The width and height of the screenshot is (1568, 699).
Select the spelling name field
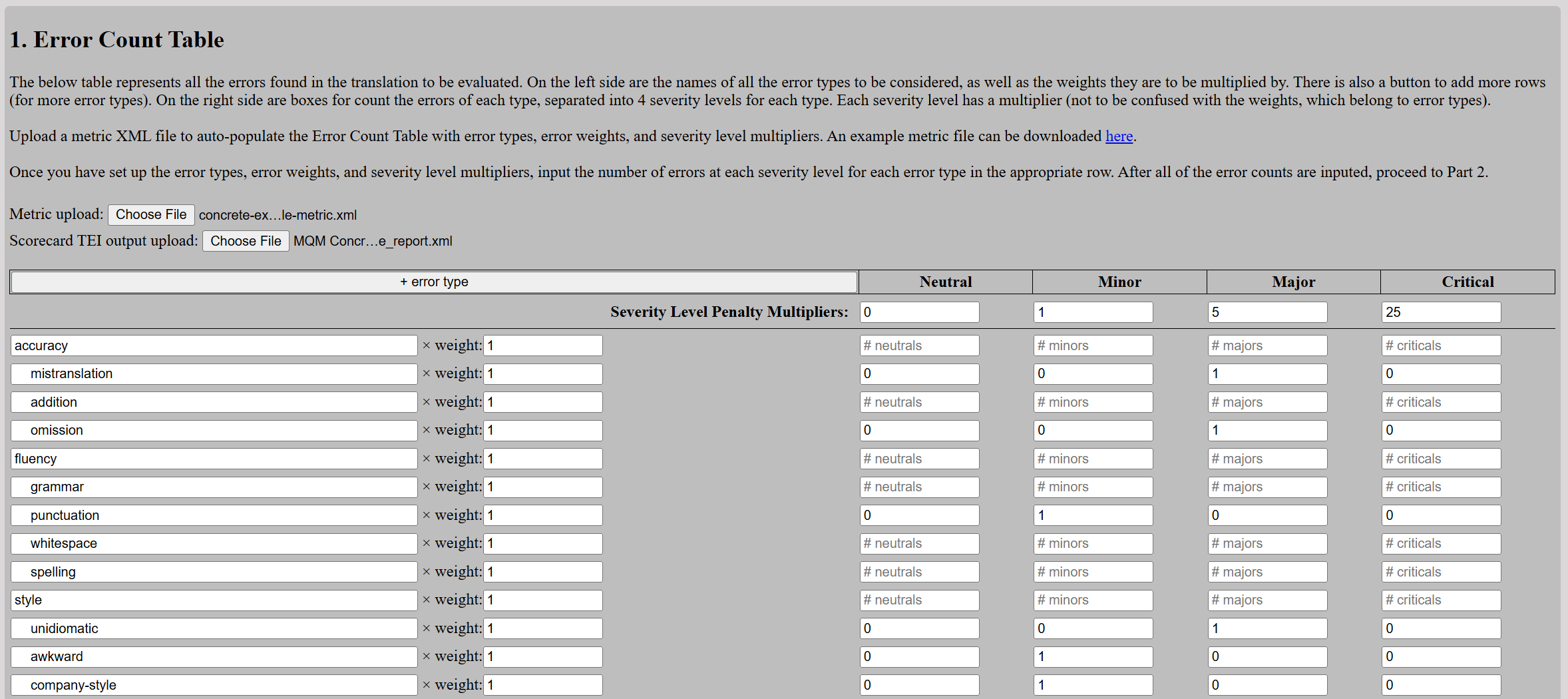pyautogui.click(x=214, y=572)
